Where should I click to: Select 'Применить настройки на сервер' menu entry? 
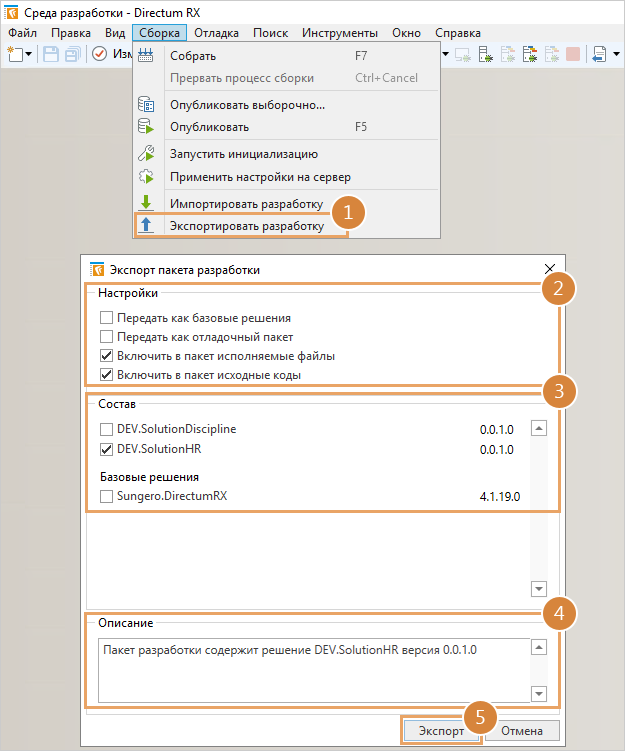pyautogui.click(x=260, y=177)
